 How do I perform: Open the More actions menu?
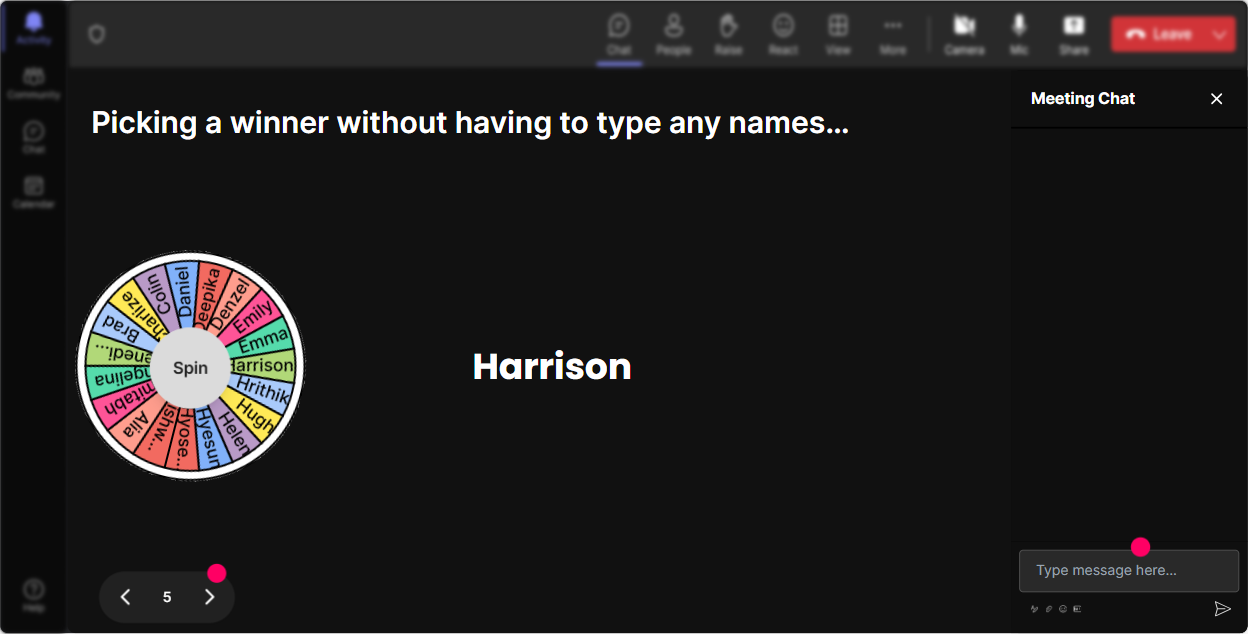pyautogui.click(x=893, y=33)
